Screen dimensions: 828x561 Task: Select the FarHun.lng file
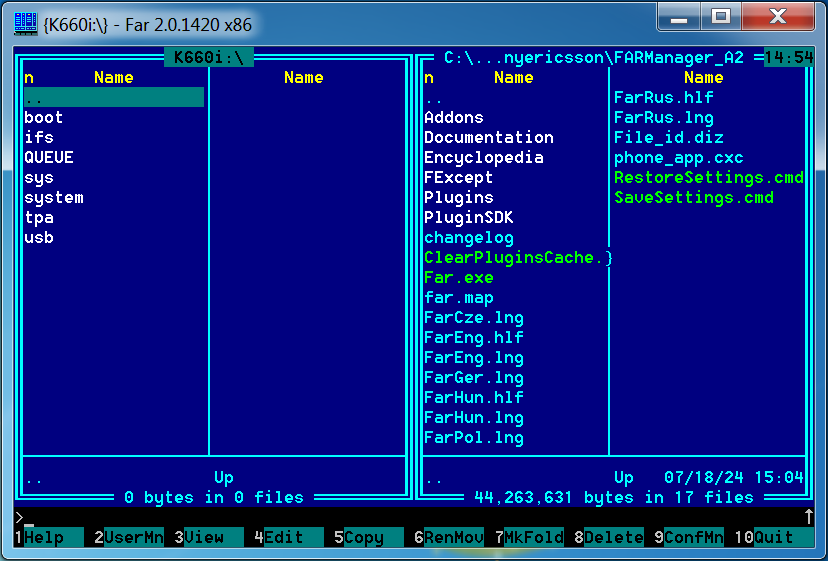[474, 418]
